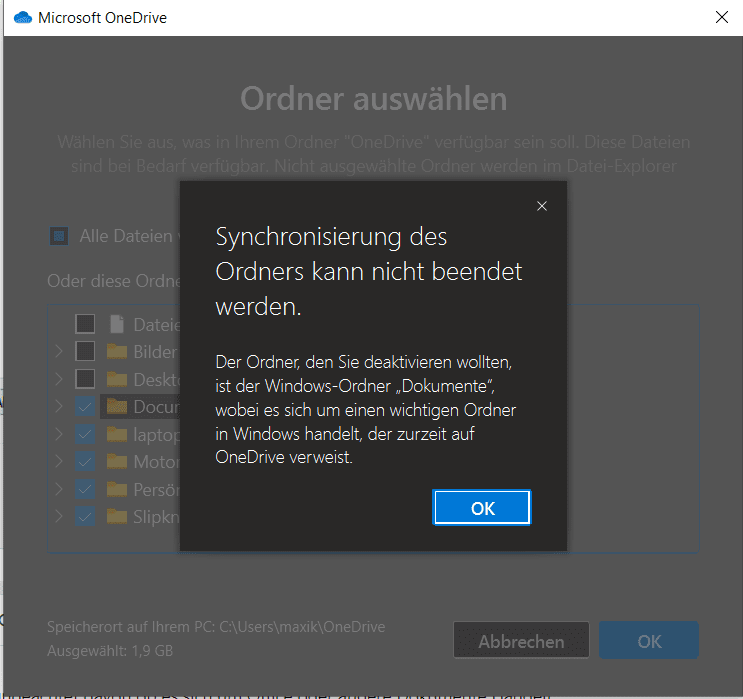Click the Abbrechen button

pyautogui.click(x=521, y=641)
